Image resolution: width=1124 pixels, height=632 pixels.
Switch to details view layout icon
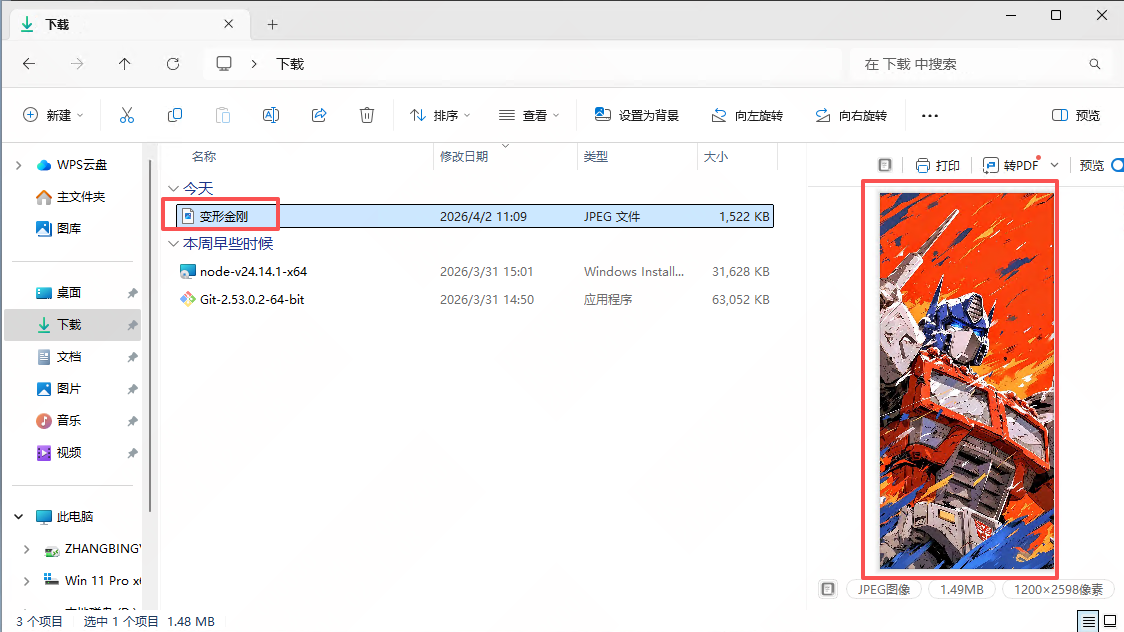[1088, 621]
